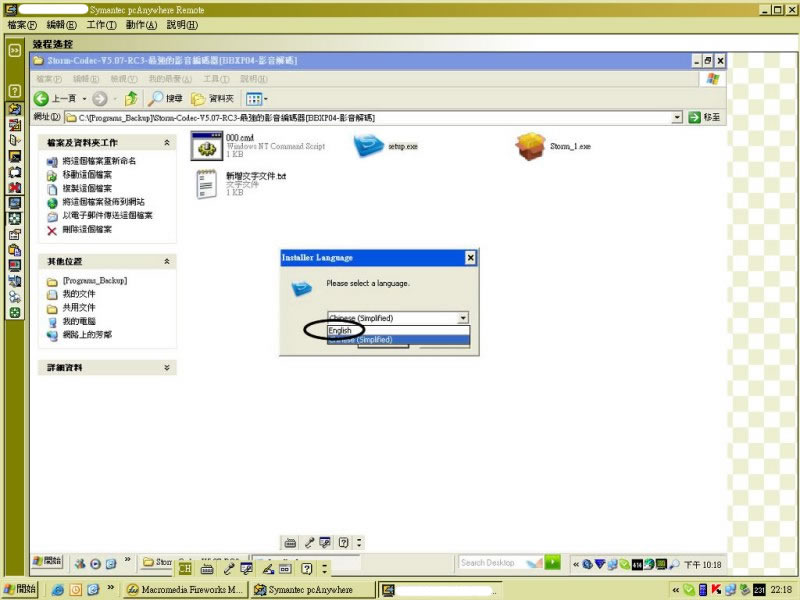Open pcAnywhere 編輯(E) menu
The height and width of the screenshot is (600, 800).
(x=61, y=25)
